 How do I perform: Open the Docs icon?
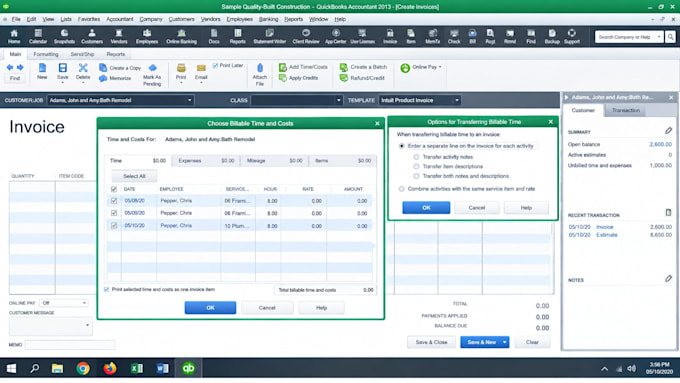click(x=214, y=36)
